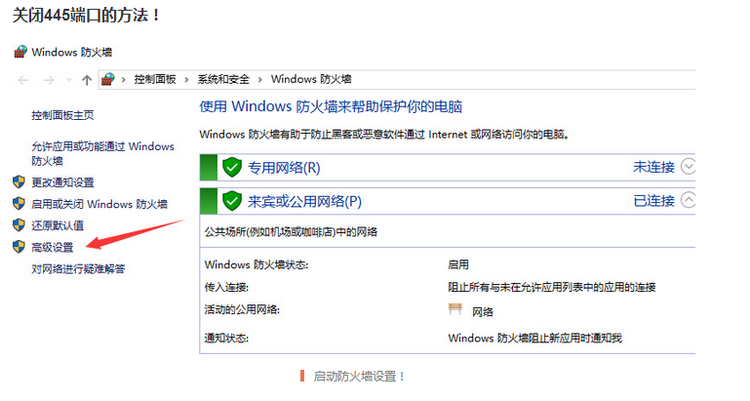Click the 网络 bench icon under active networks
750x401 pixels.
(456, 310)
